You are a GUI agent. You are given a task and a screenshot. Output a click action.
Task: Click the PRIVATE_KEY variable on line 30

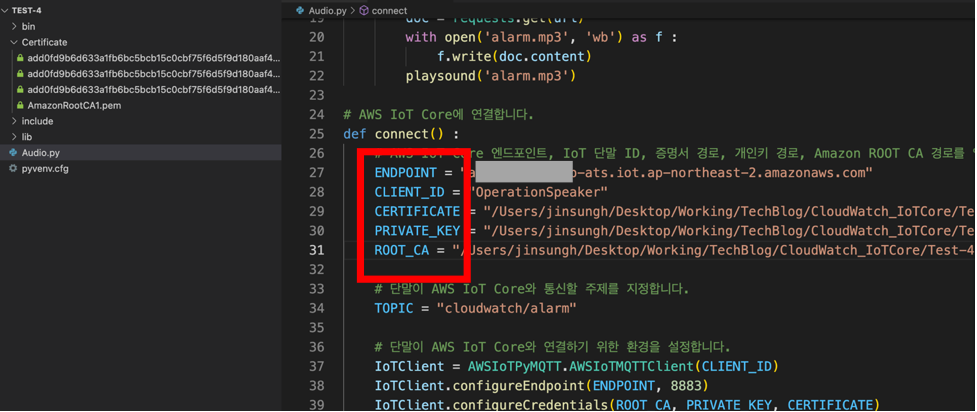(417, 231)
